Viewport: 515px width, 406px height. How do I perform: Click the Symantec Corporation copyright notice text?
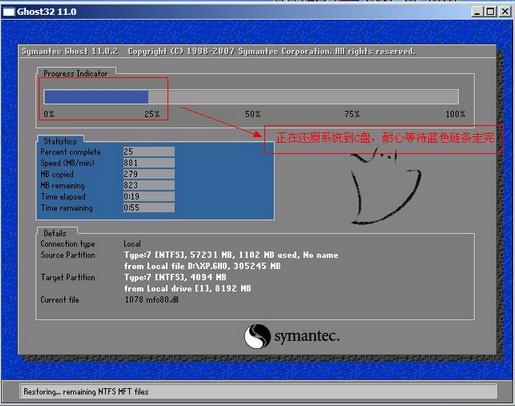click(272, 51)
